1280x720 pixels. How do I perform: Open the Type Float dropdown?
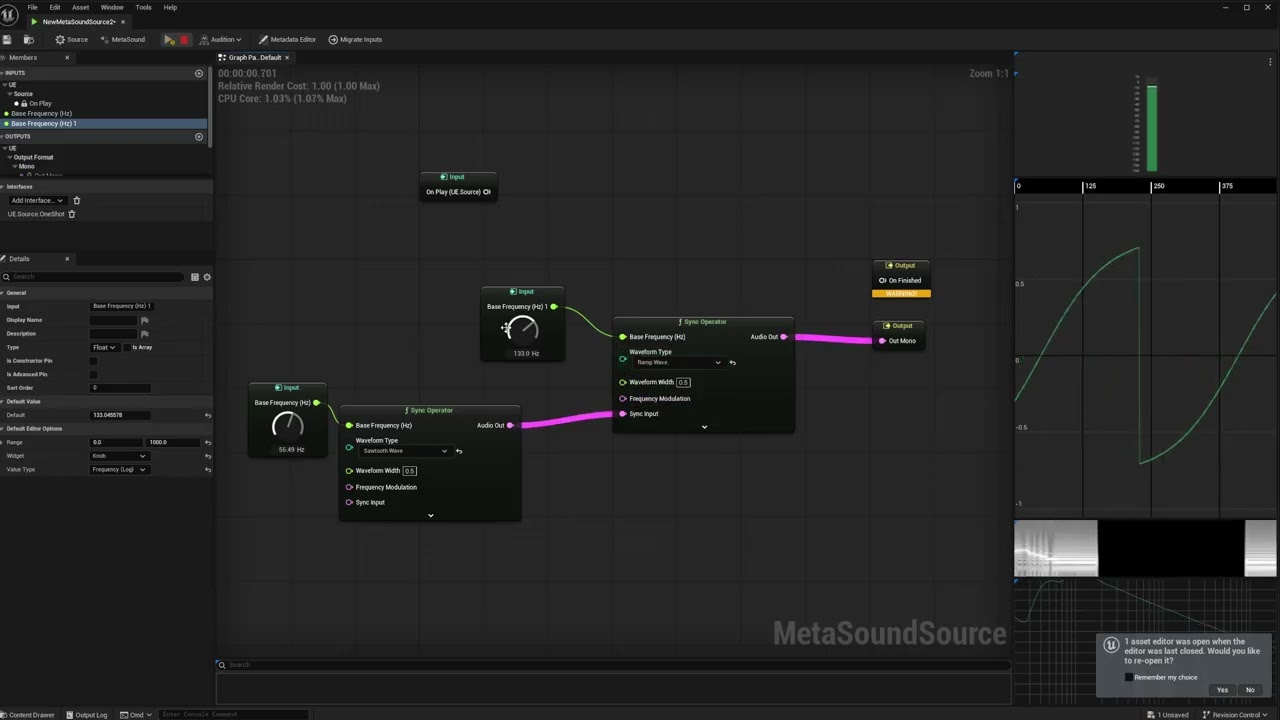point(105,347)
